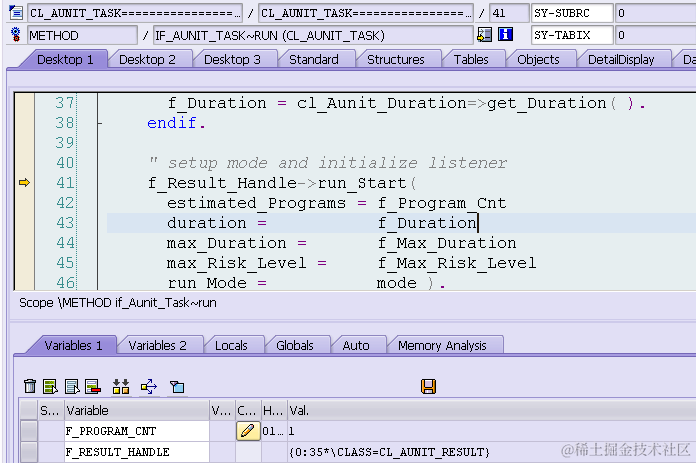
Task: Click the SY-SUBRC field
Action: (572, 13)
